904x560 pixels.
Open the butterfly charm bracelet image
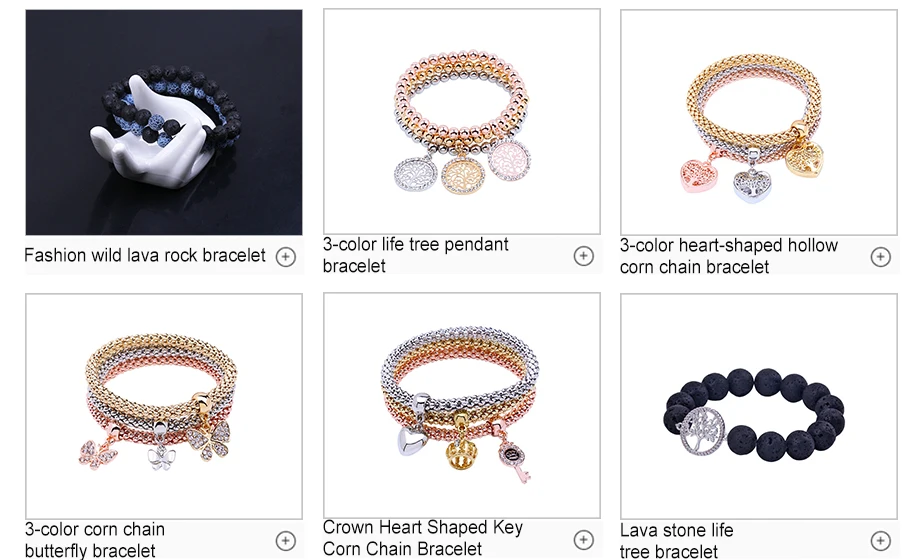pyautogui.click(x=164, y=406)
